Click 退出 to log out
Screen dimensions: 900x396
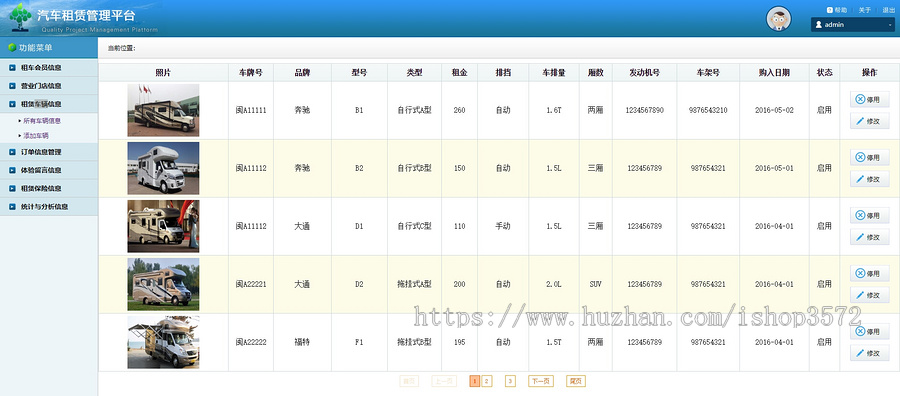(889, 10)
